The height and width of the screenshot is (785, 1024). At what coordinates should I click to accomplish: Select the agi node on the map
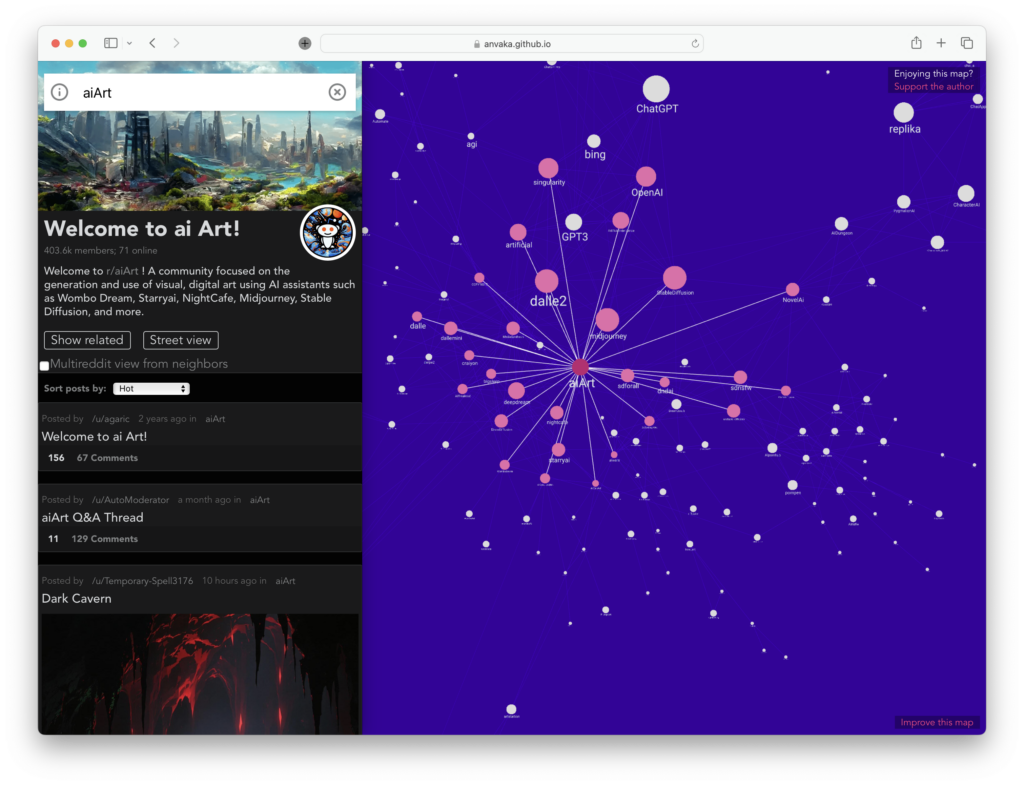click(x=471, y=136)
